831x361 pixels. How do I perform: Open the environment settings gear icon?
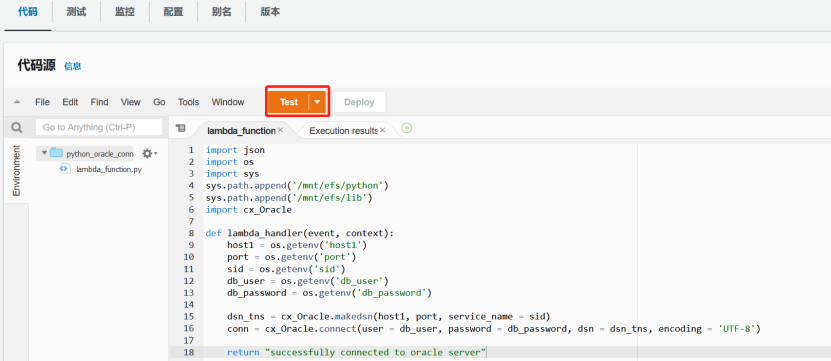tap(149, 154)
